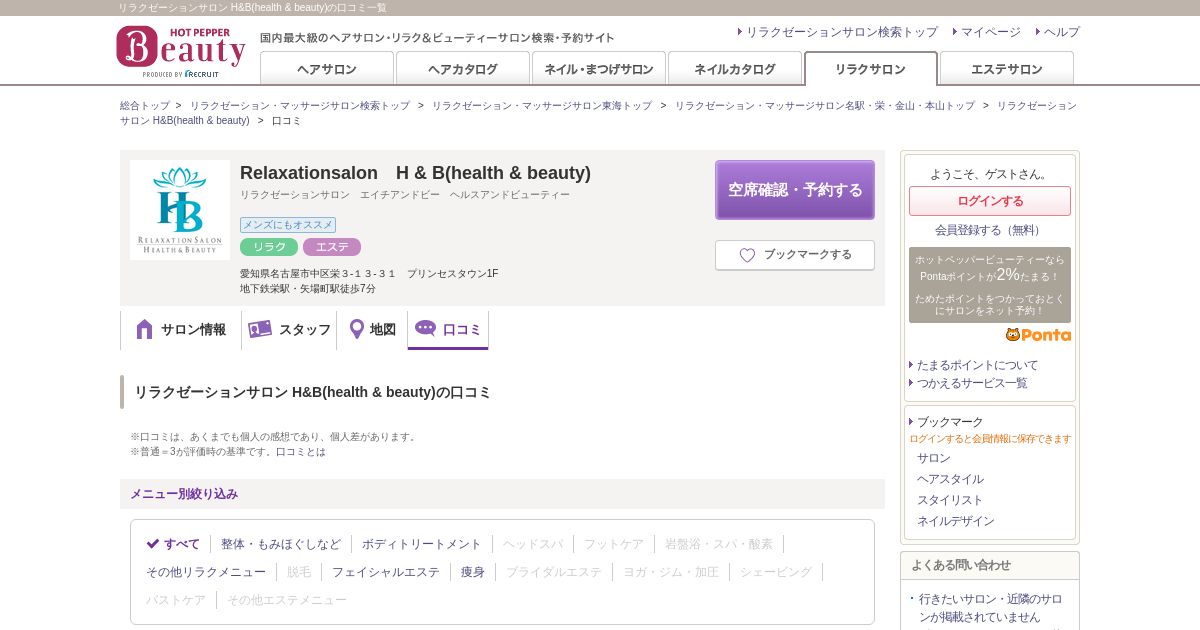Image resolution: width=1200 pixels, height=630 pixels.
Task: Filter reviews by ボディトリートメント
Action: coord(422,544)
